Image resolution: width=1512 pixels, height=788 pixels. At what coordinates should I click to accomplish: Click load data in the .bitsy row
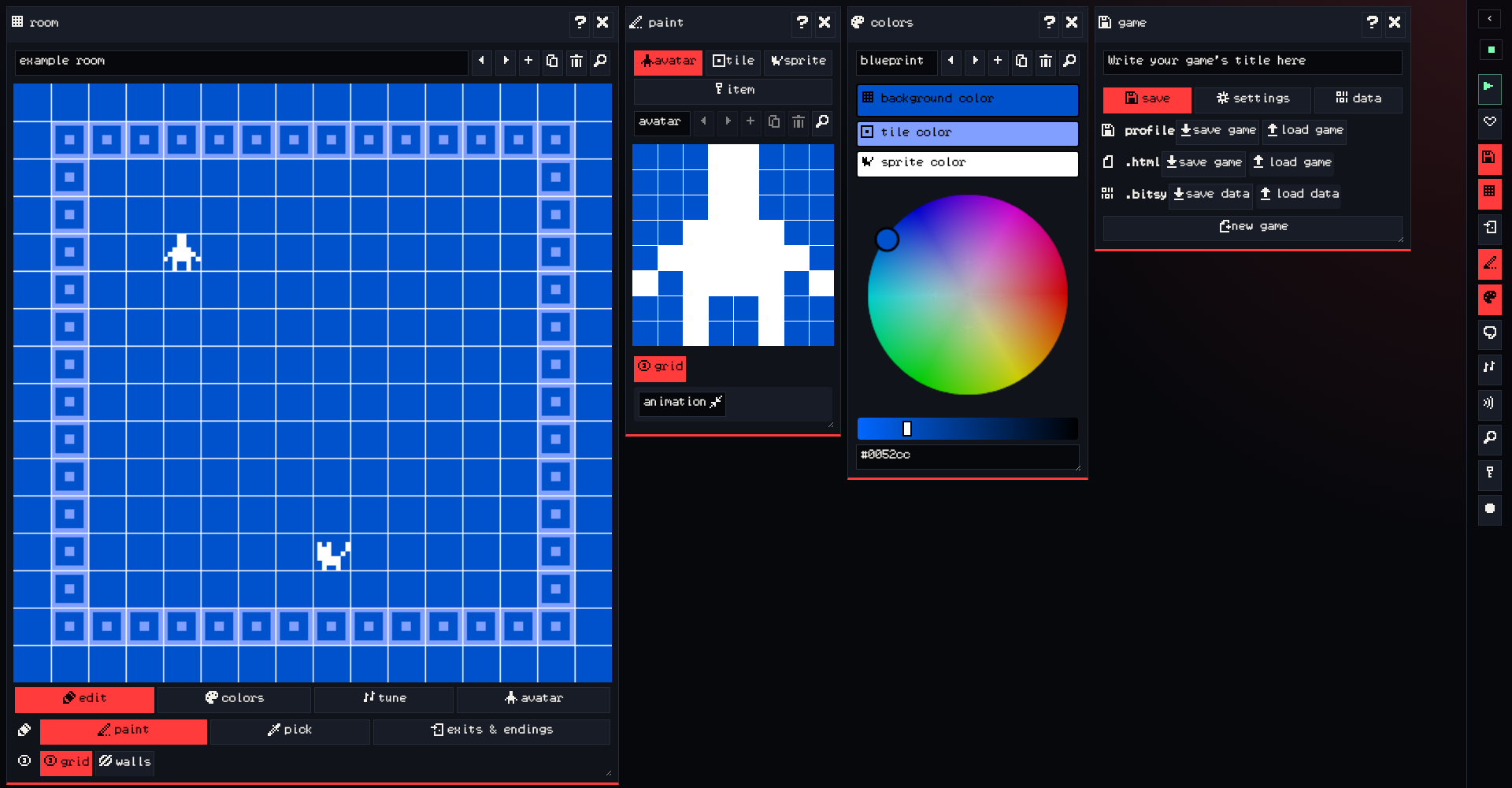coord(1298,195)
